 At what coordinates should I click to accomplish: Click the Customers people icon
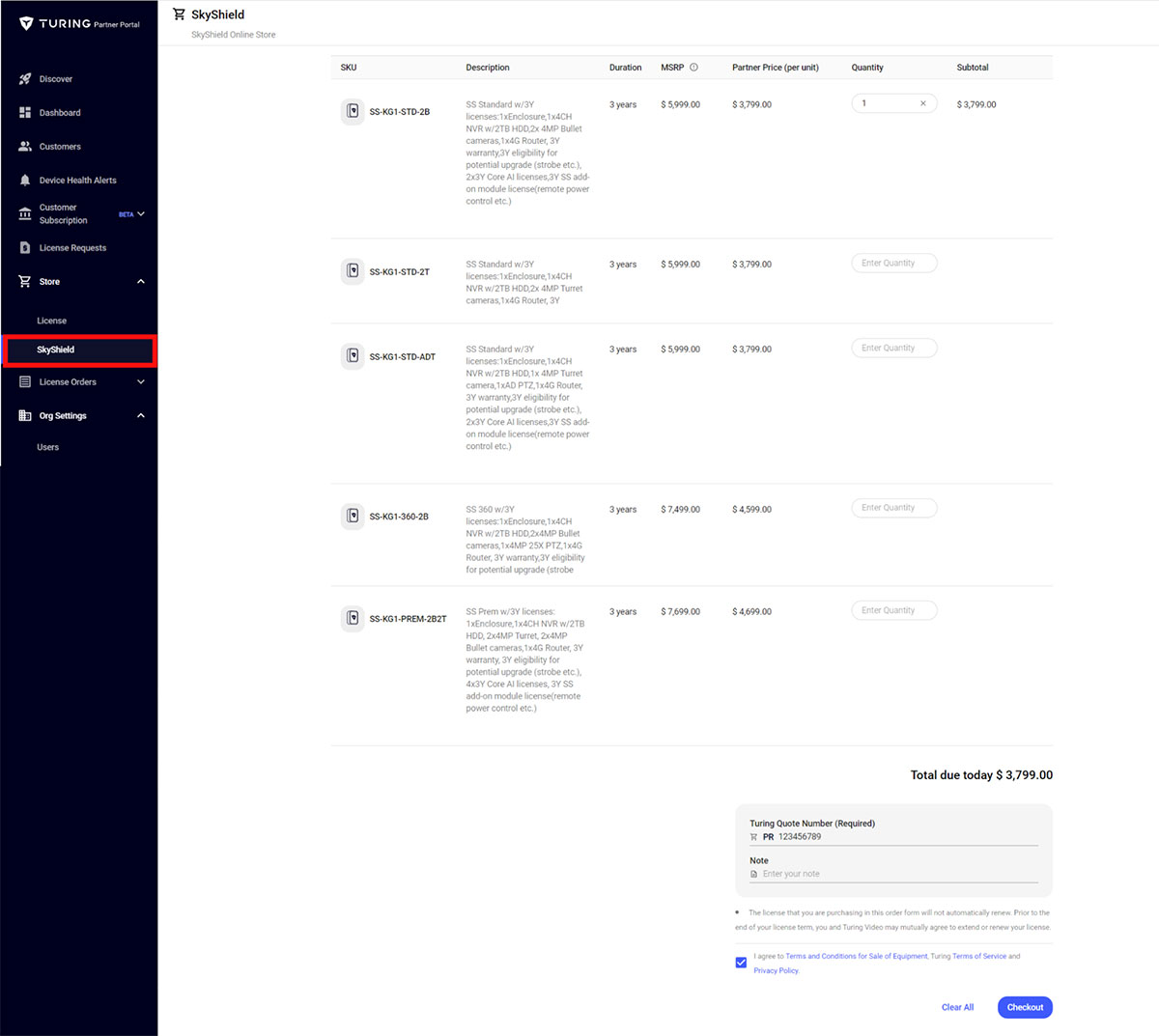pyautogui.click(x=25, y=147)
